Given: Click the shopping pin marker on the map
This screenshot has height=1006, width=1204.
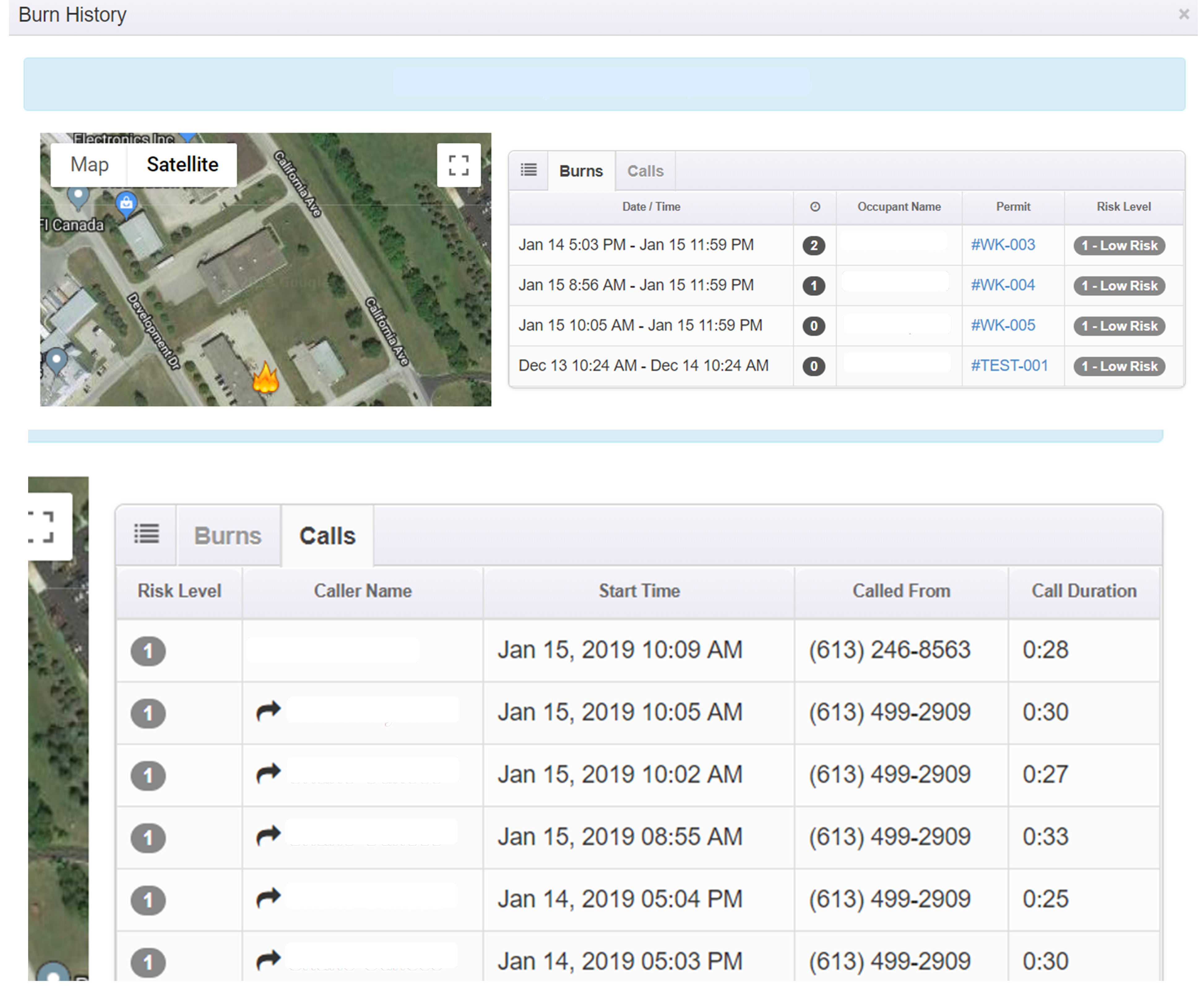Looking at the screenshot, I should point(126,204).
